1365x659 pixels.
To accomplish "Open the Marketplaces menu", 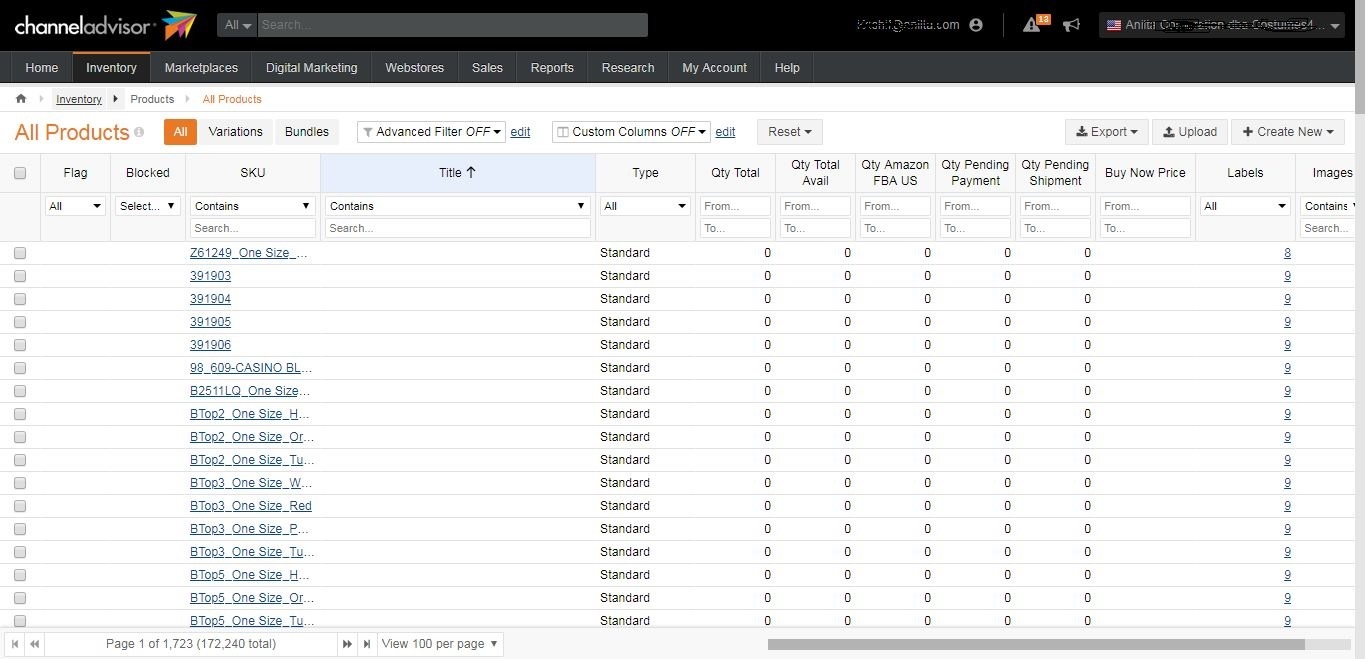I will (201, 68).
